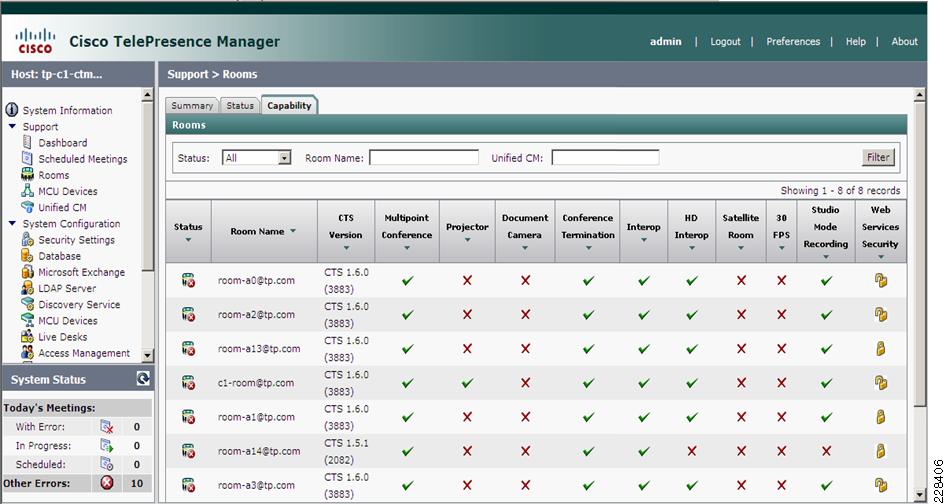Click the In Progress meetings icon
The width and height of the screenshot is (944, 504).
(x=106, y=446)
